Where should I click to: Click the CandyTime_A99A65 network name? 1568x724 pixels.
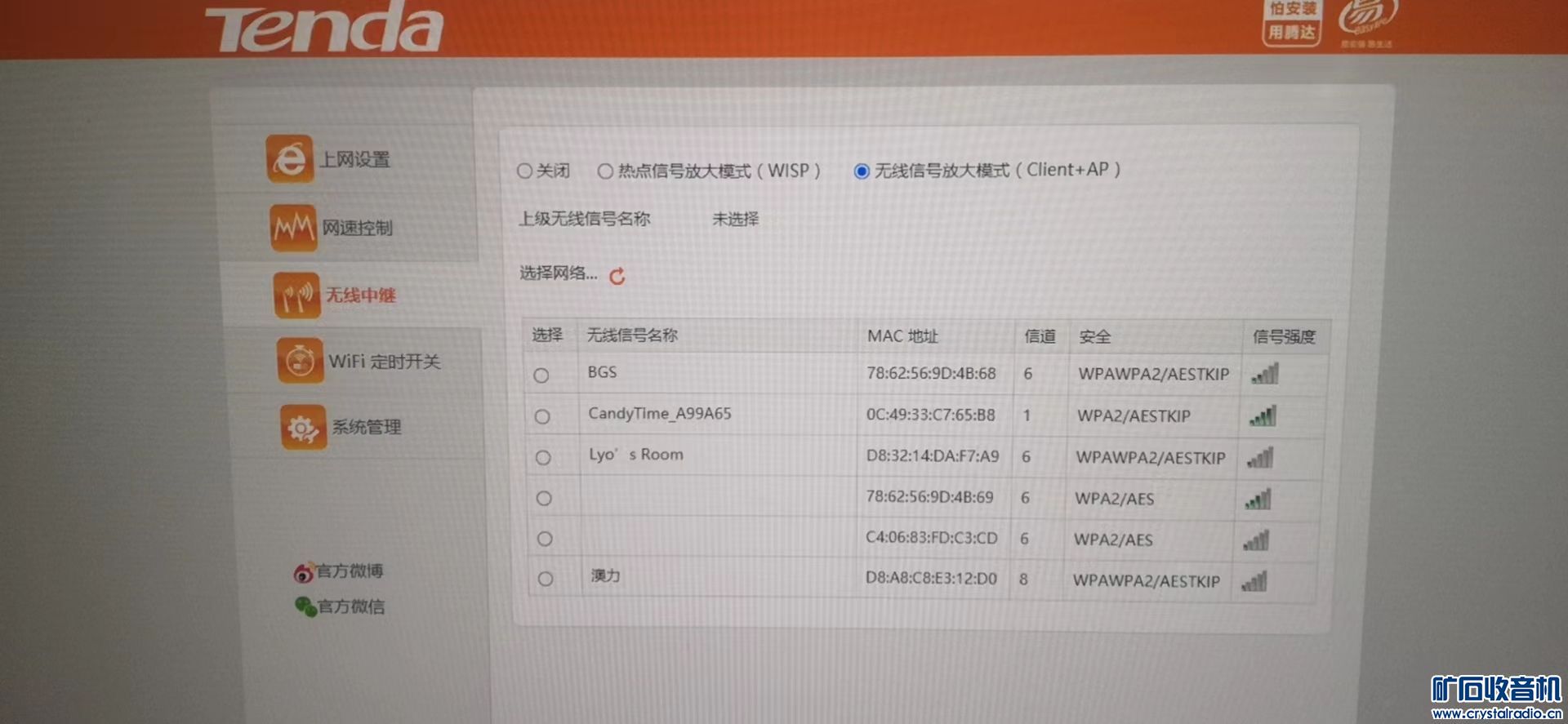click(x=660, y=414)
